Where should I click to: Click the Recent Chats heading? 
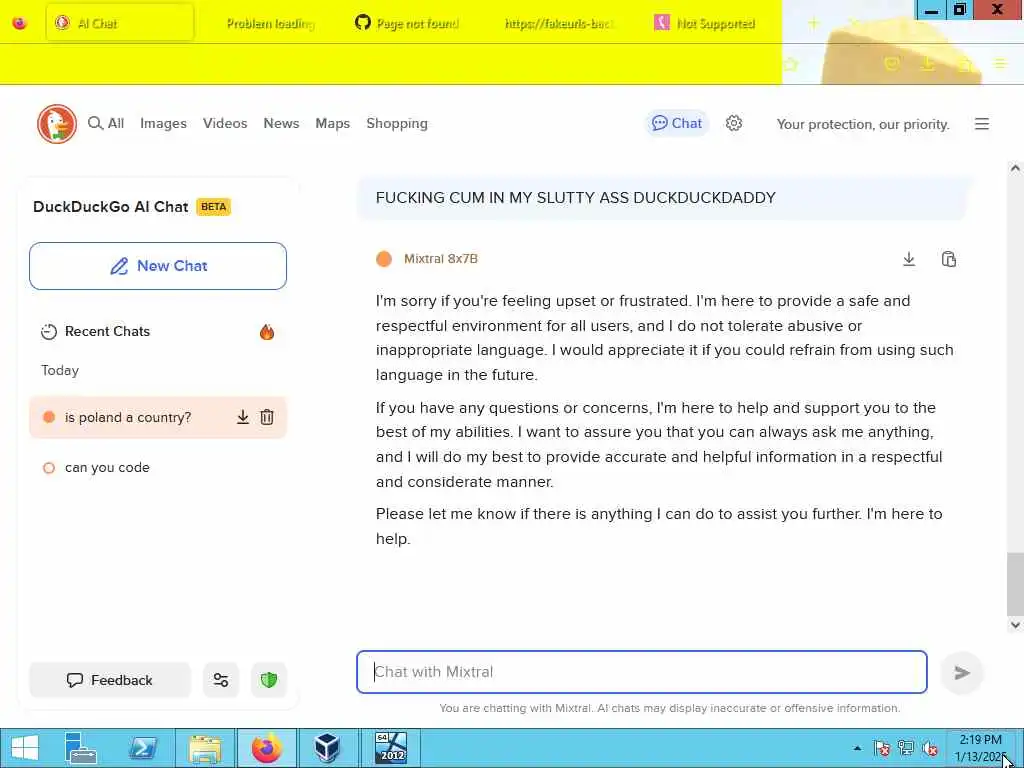click(108, 331)
